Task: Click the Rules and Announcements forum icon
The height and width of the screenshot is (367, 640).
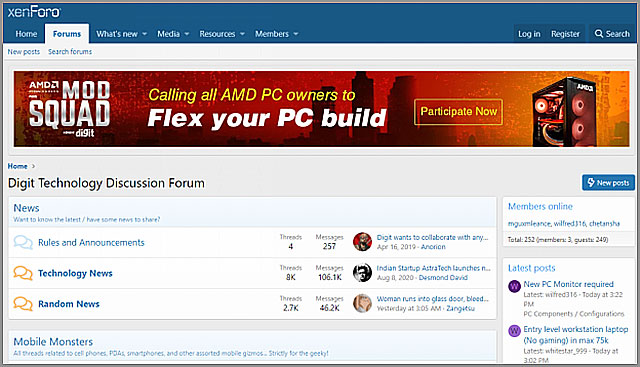Action: pyautogui.click(x=23, y=242)
